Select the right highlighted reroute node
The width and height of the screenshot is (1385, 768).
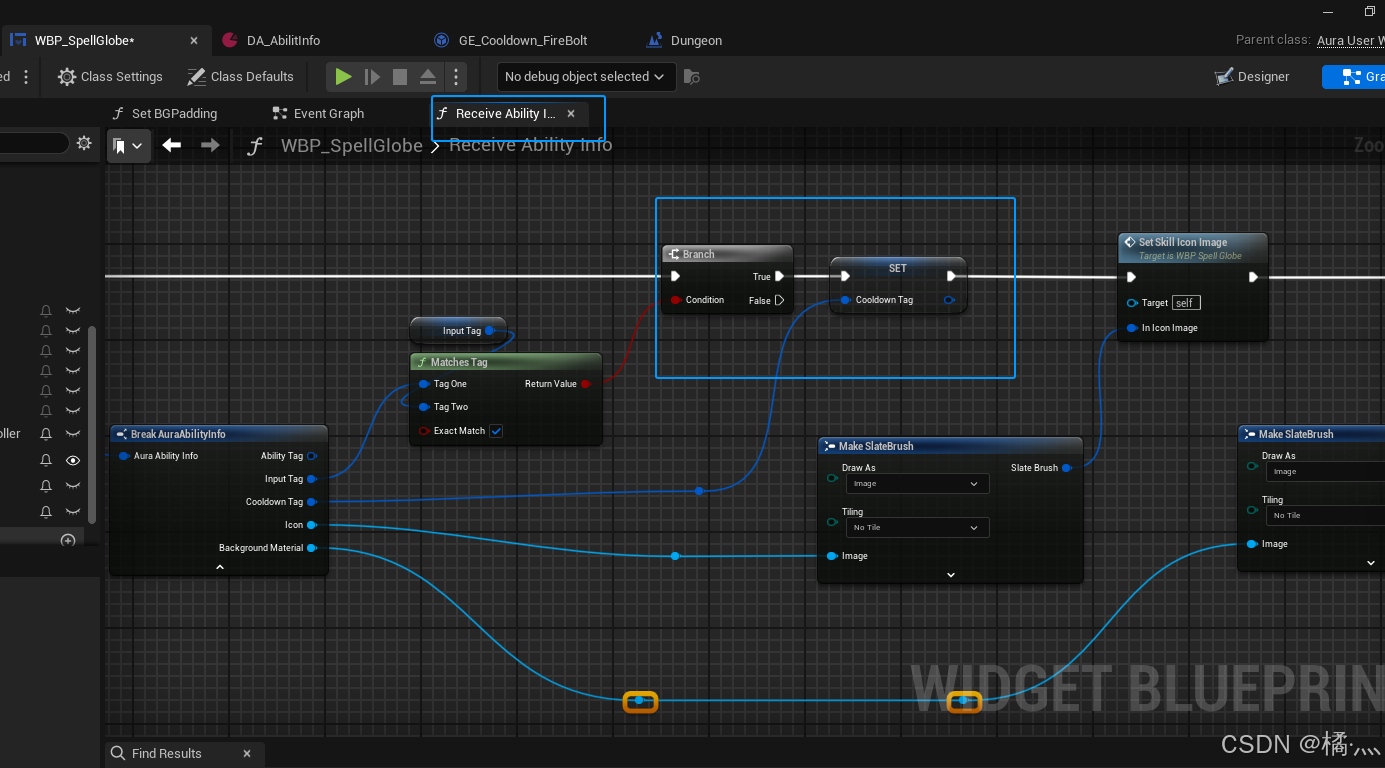(x=964, y=702)
